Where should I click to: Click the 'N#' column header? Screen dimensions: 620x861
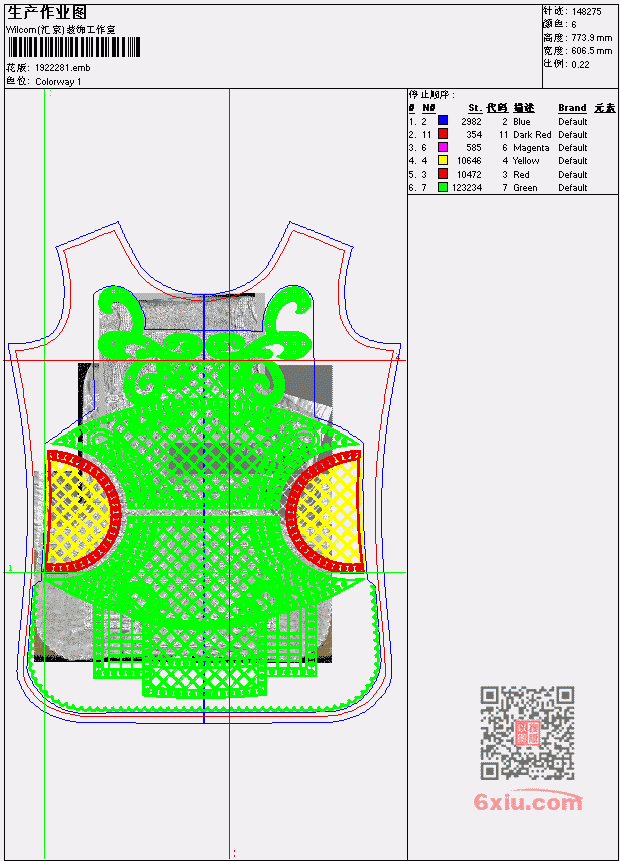[x=429, y=108]
